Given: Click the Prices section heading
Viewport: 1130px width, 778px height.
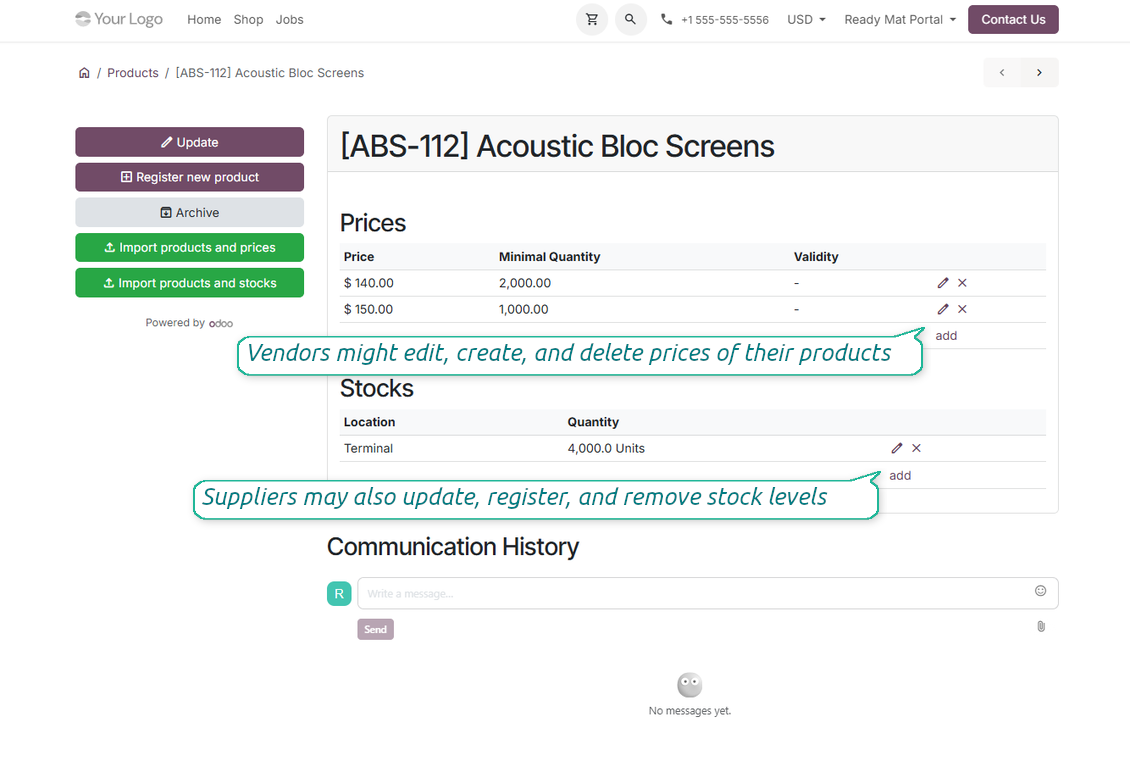Looking at the screenshot, I should pos(373,223).
